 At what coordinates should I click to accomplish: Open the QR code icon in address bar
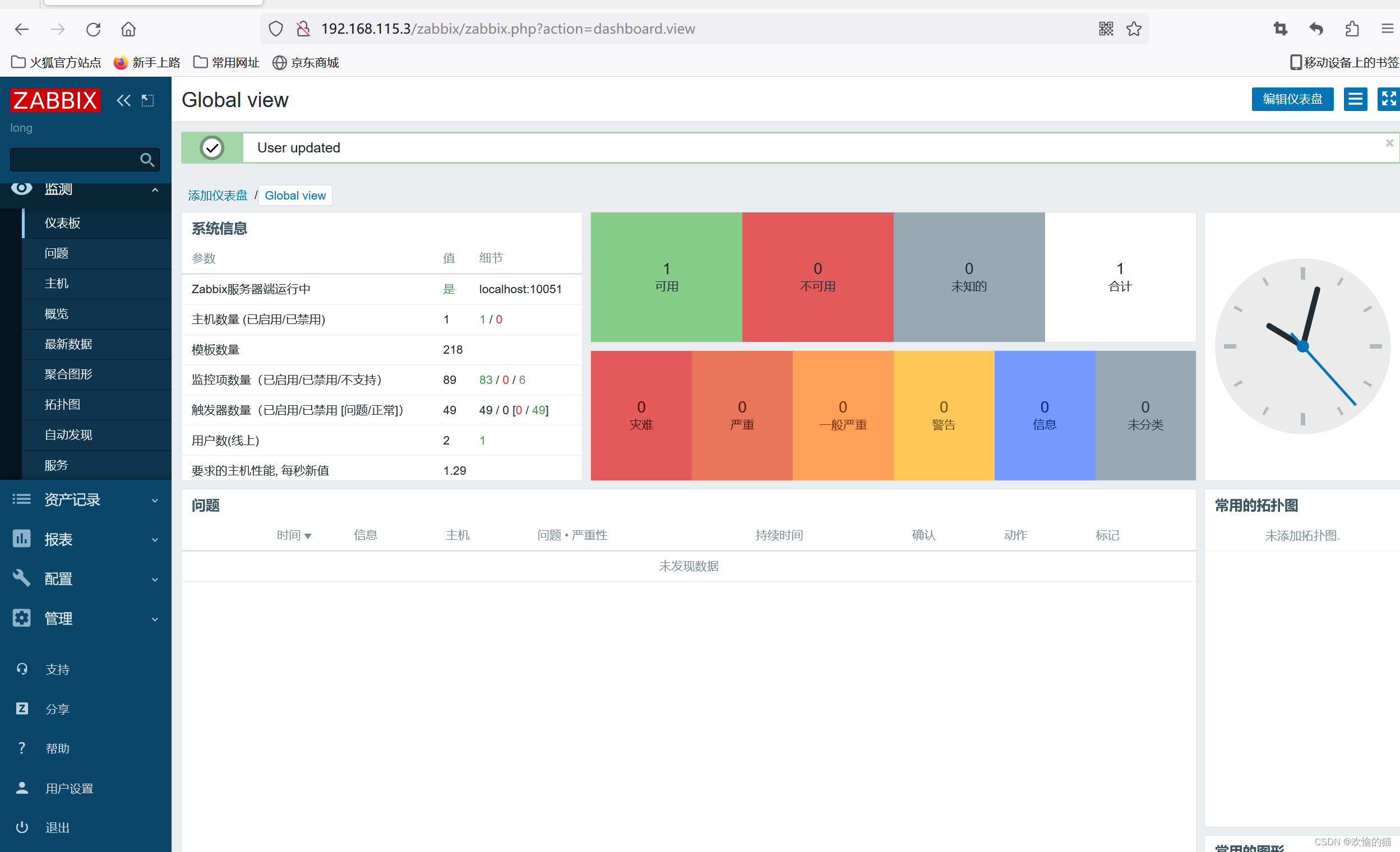click(x=1106, y=29)
